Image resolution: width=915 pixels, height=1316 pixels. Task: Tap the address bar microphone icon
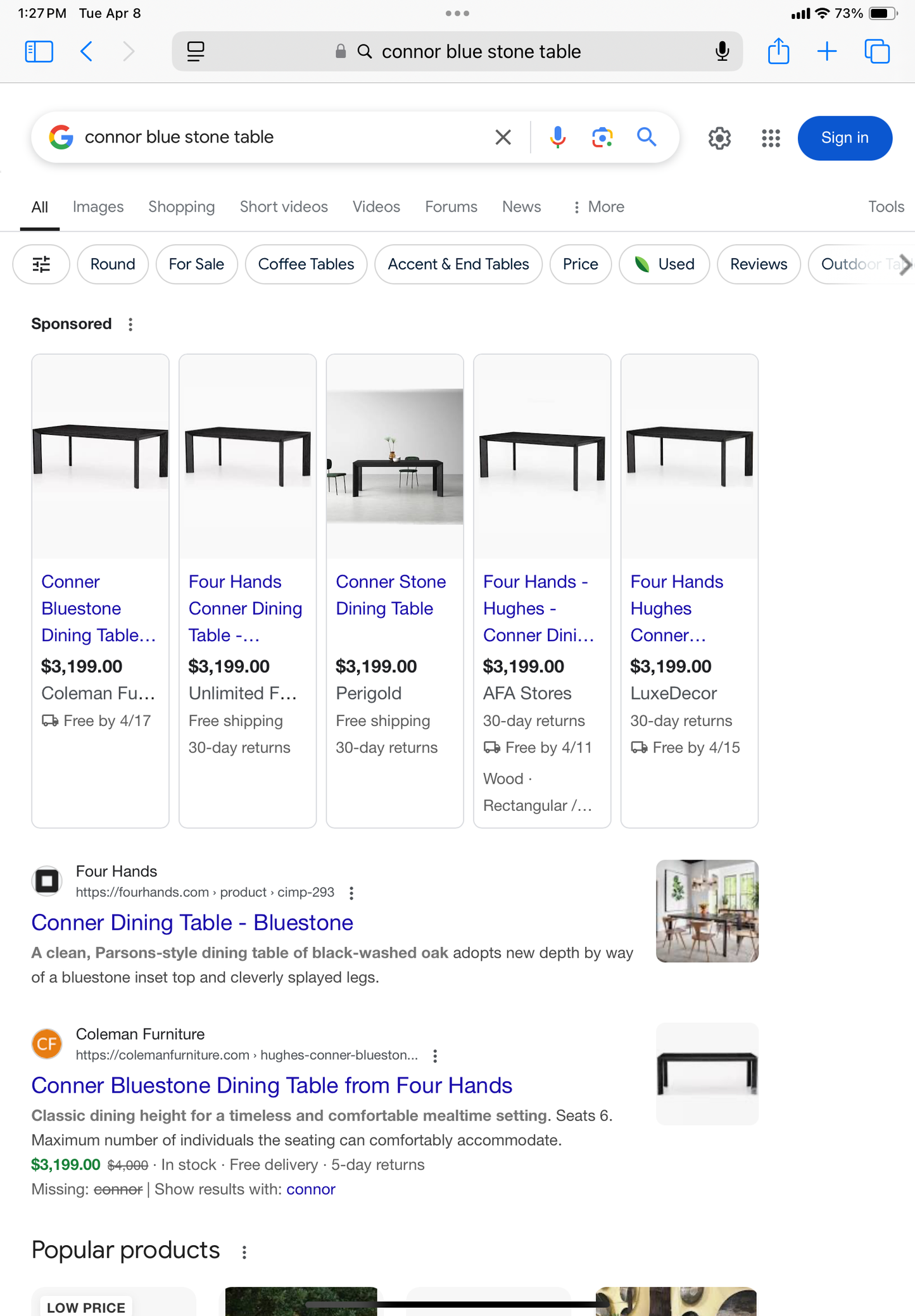pos(722,51)
